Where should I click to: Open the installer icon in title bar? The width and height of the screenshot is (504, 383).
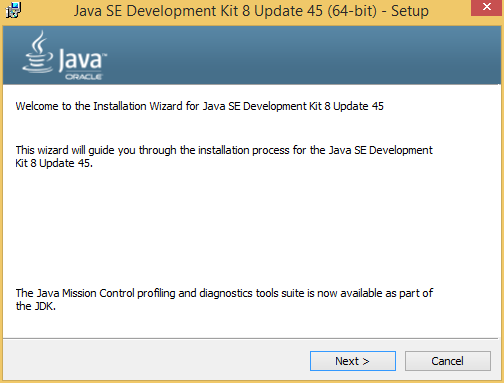(13, 10)
